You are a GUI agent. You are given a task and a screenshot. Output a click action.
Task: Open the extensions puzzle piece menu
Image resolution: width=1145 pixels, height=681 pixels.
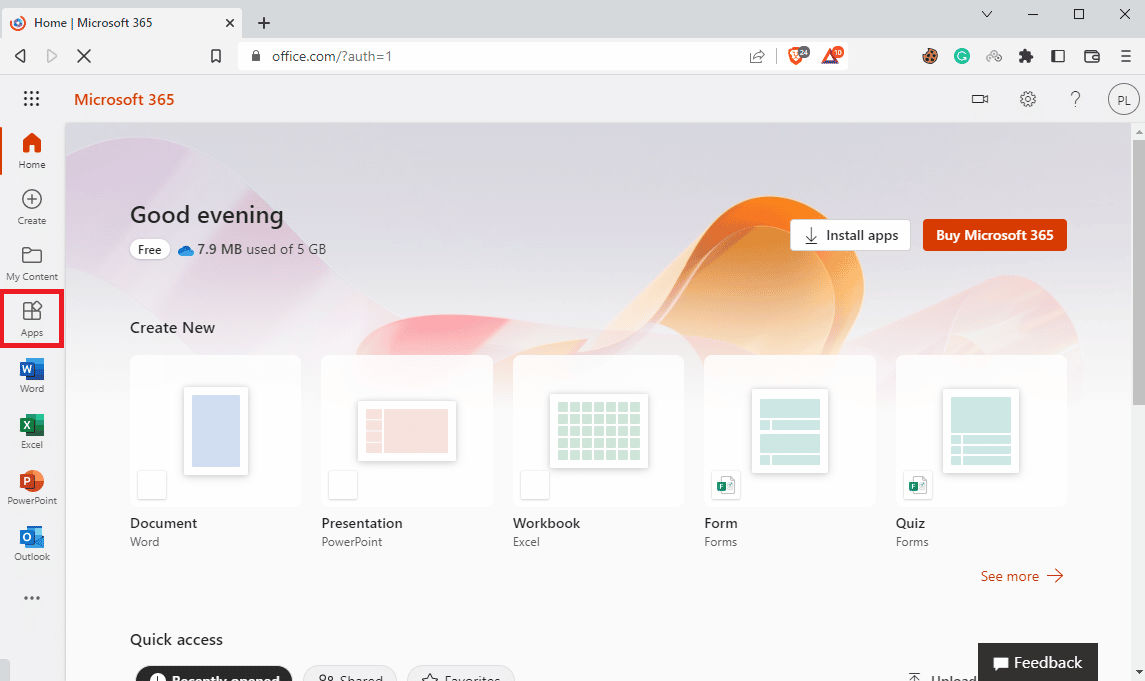point(1026,56)
